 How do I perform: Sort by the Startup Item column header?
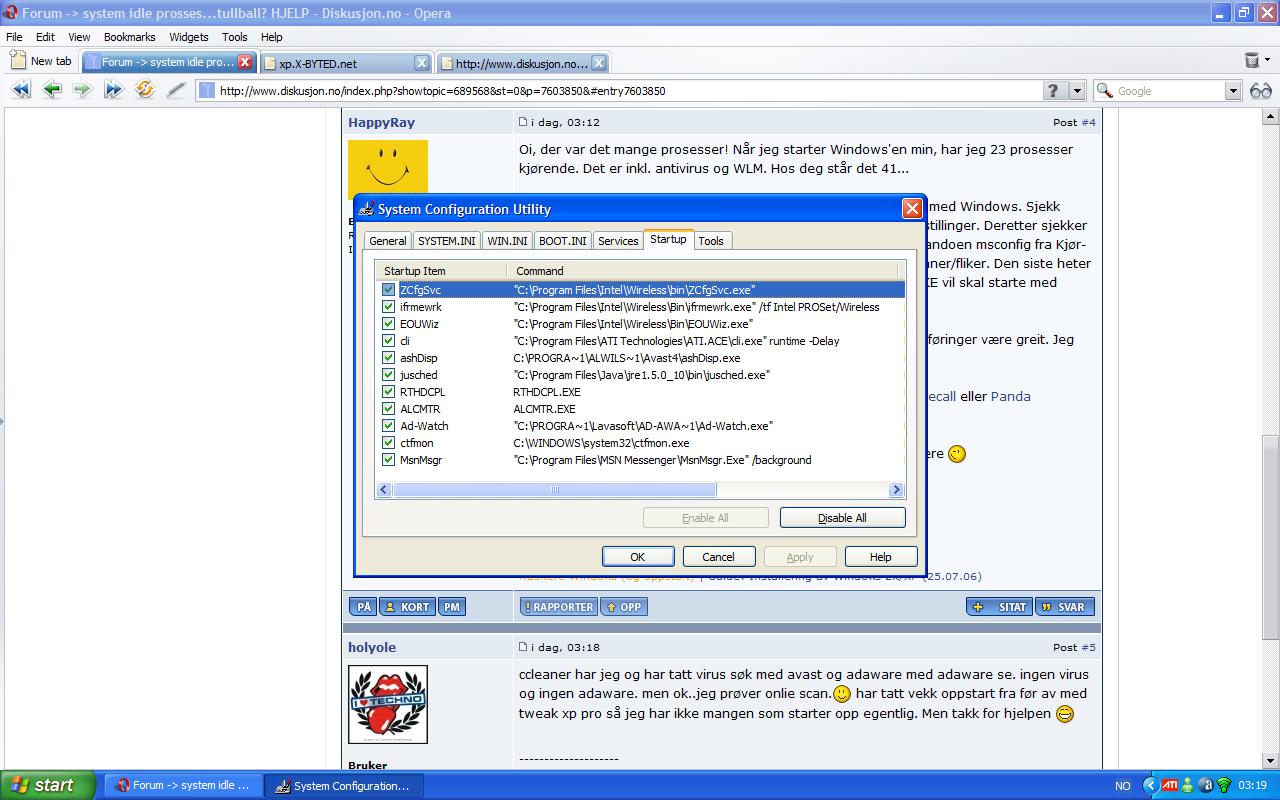click(443, 271)
